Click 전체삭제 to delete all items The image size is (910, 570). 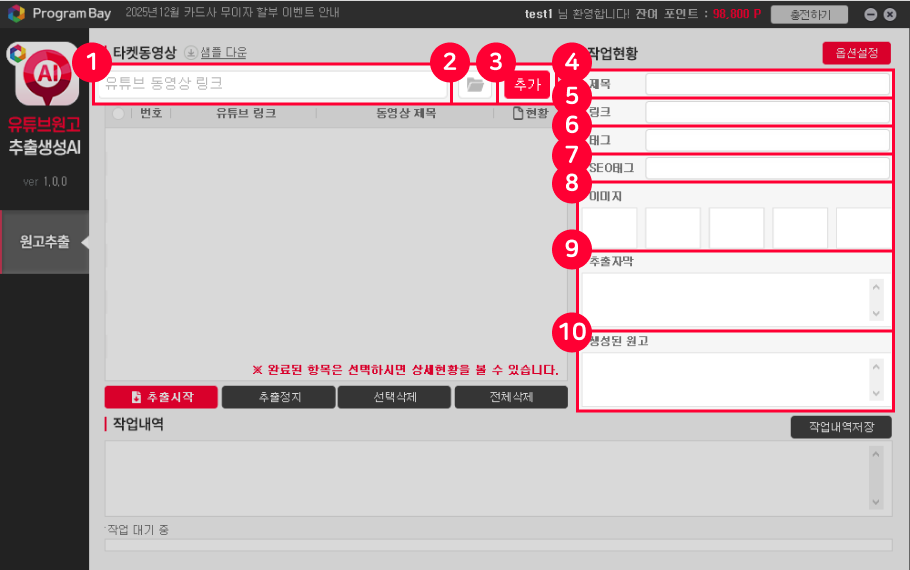(510, 397)
